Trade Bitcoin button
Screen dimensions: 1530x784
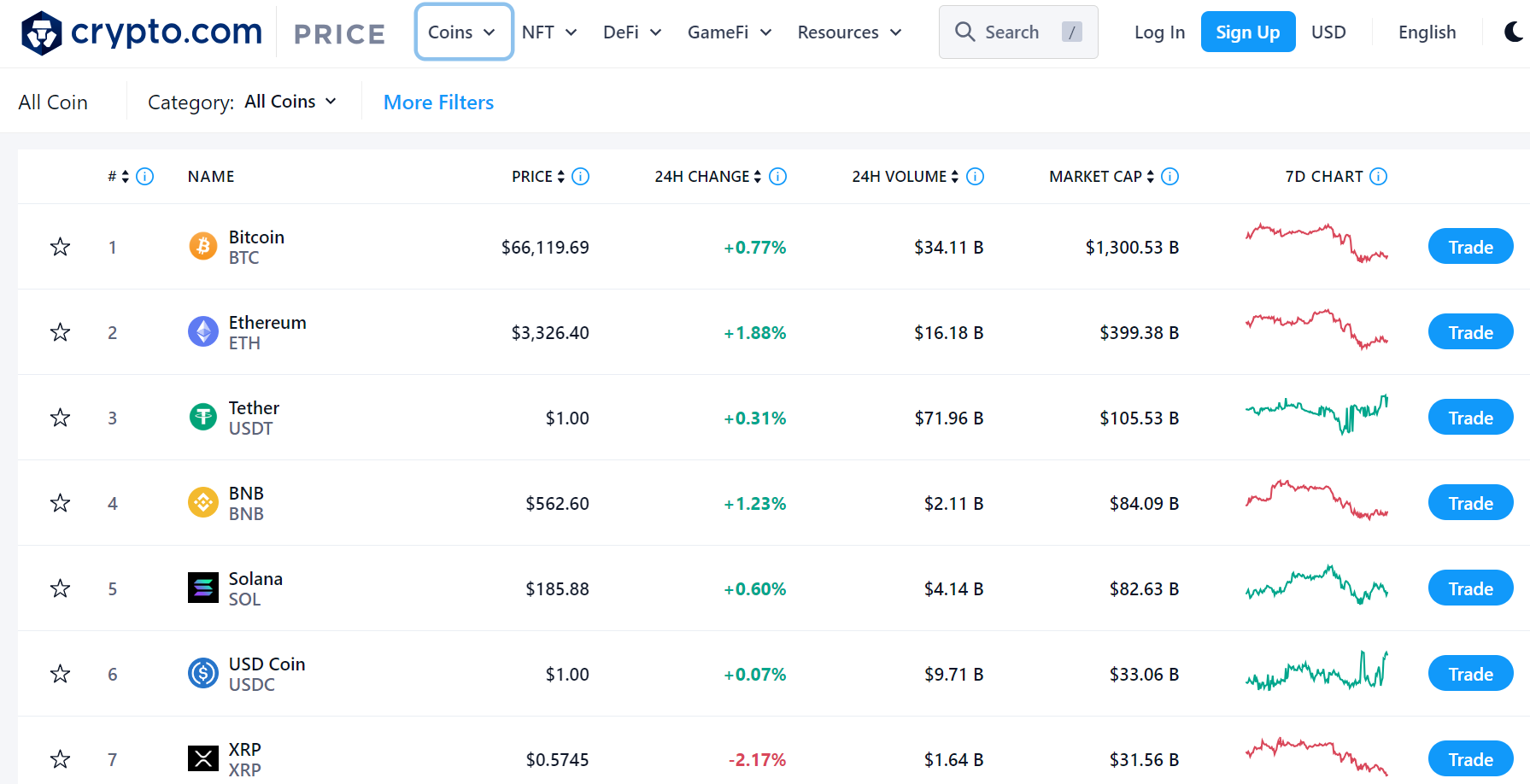click(1470, 247)
